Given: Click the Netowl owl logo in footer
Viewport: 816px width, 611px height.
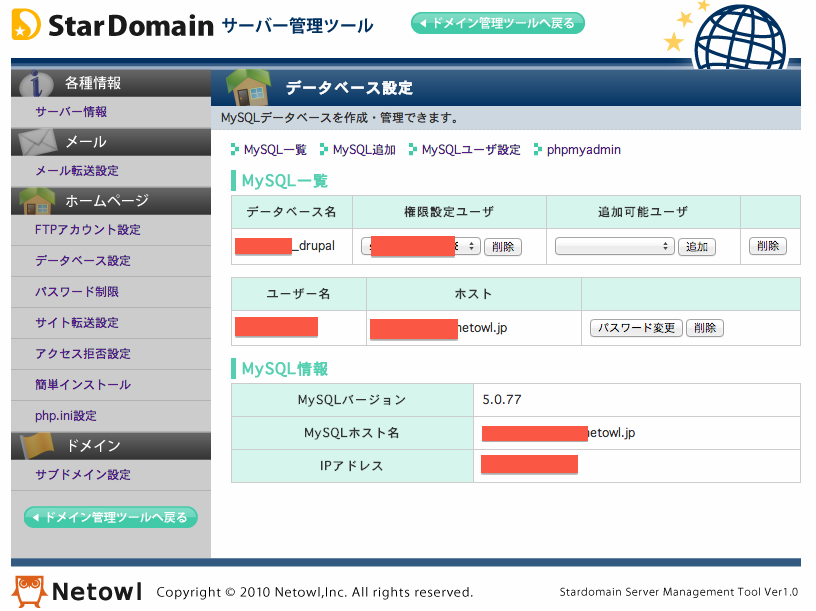Looking at the screenshot, I should point(32,591).
